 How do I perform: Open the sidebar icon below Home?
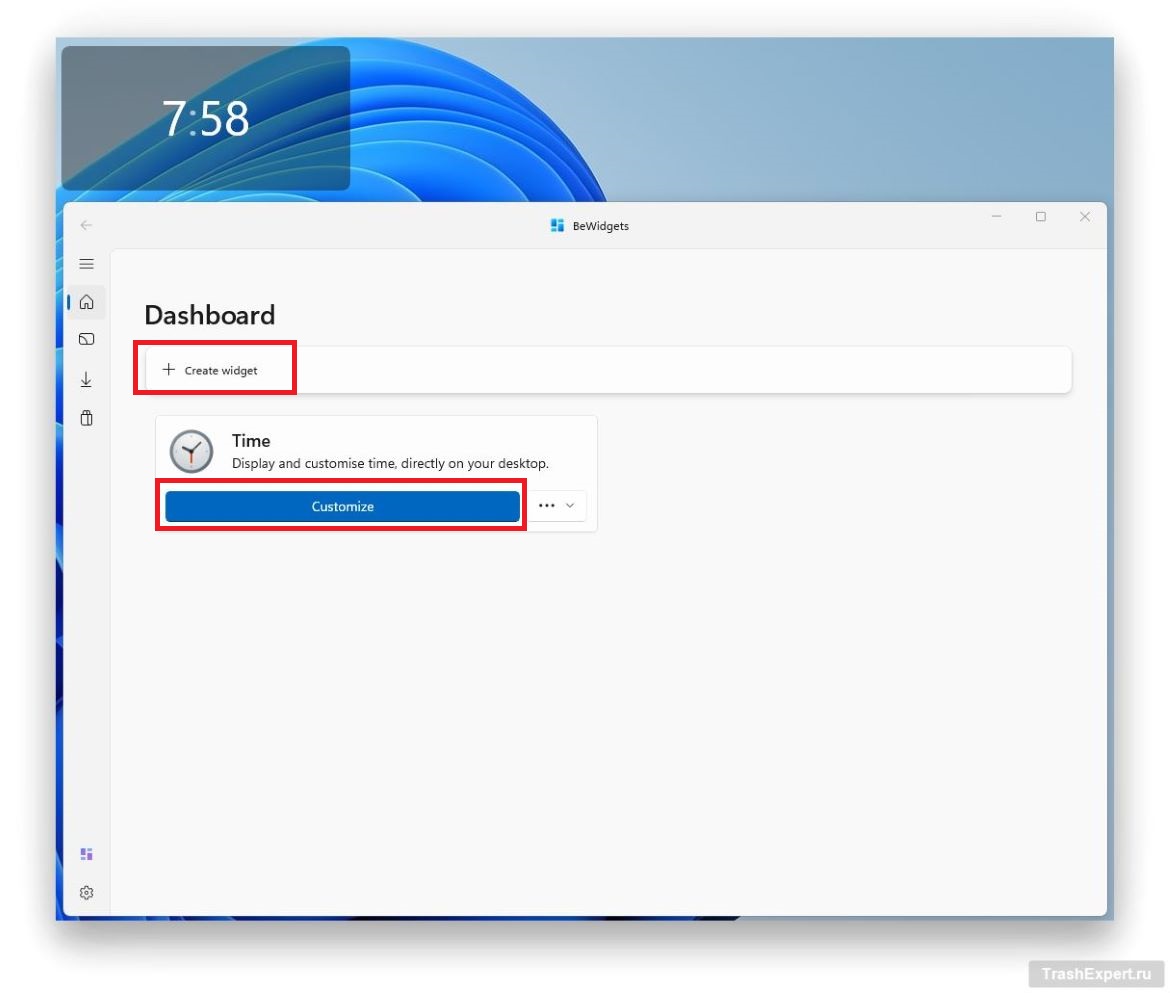[x=86, y=340]
